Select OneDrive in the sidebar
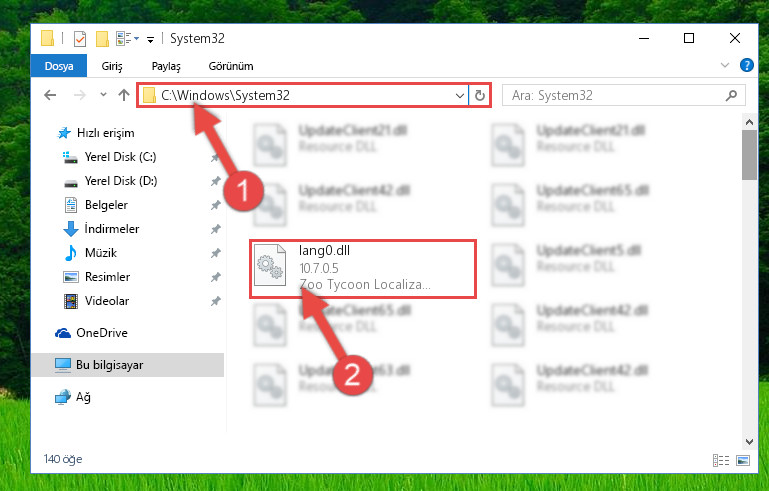Image resolution: width=769 pixels, height=491 pixels. tap(102, 333)
